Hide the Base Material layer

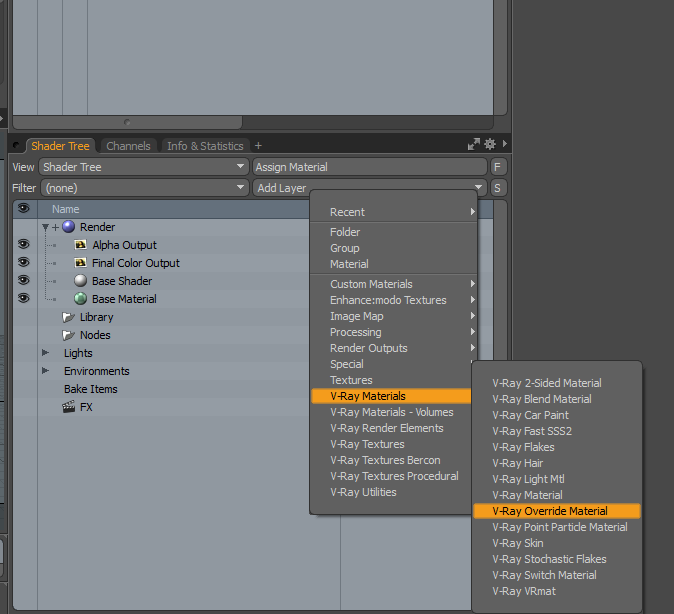[x=24, y=298]
